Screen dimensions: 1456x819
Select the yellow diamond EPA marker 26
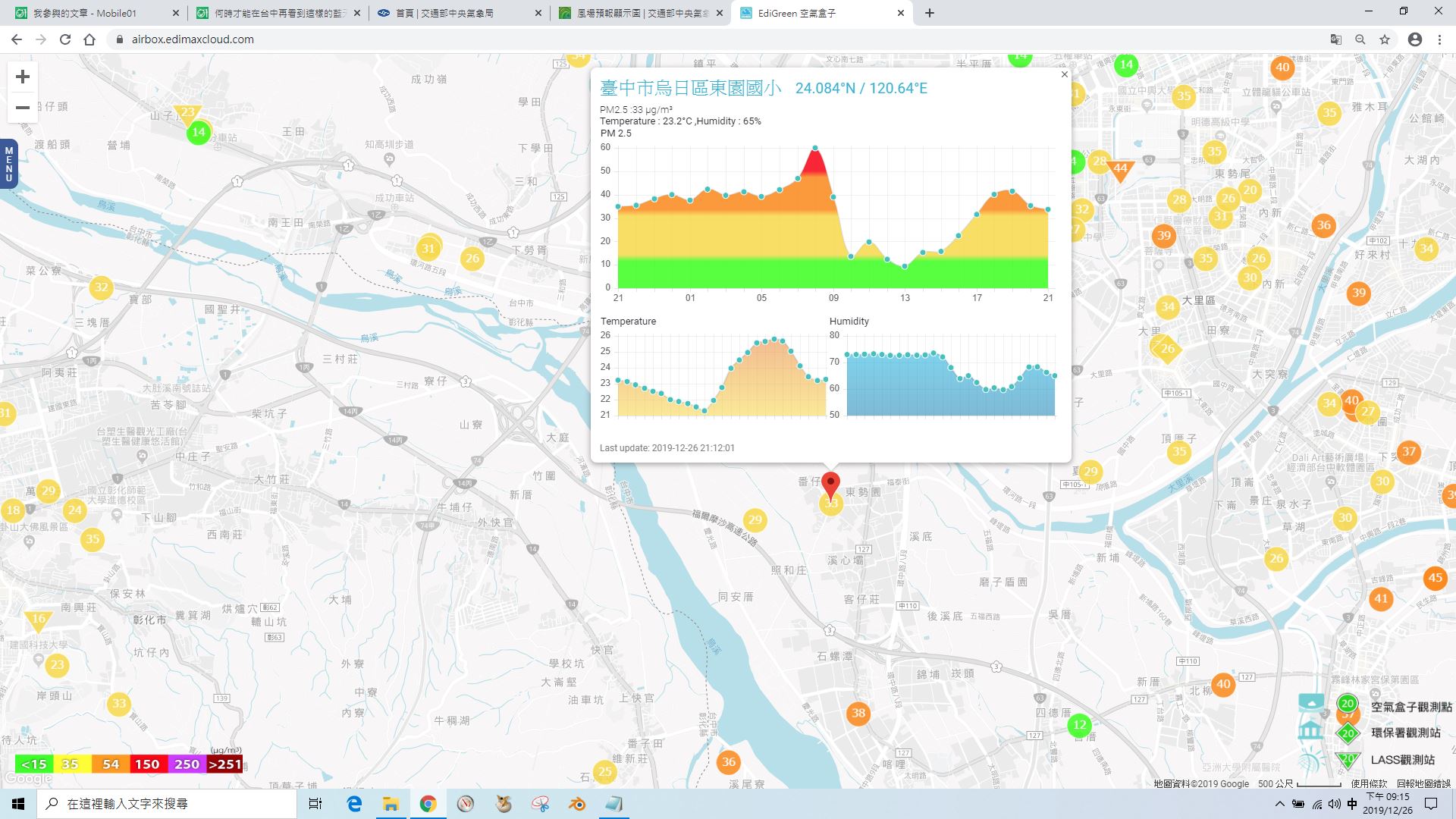[x=1167, y=349]
